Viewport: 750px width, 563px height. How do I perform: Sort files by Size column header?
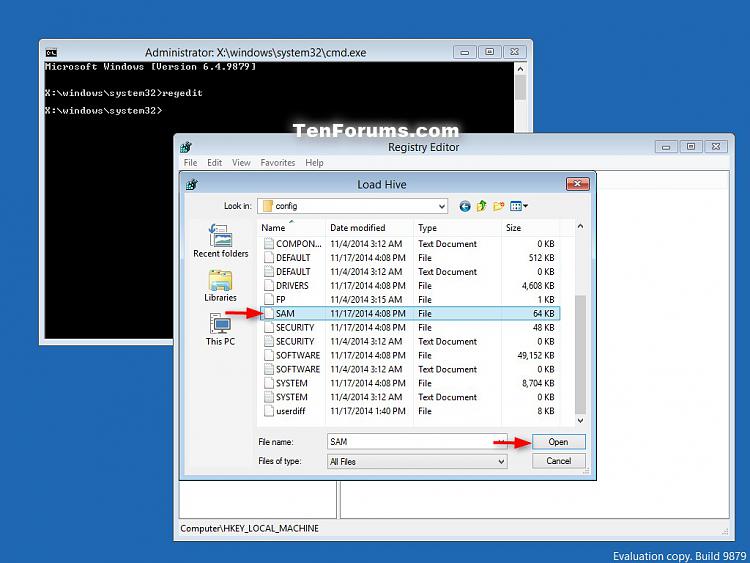[x=530, y=228]
